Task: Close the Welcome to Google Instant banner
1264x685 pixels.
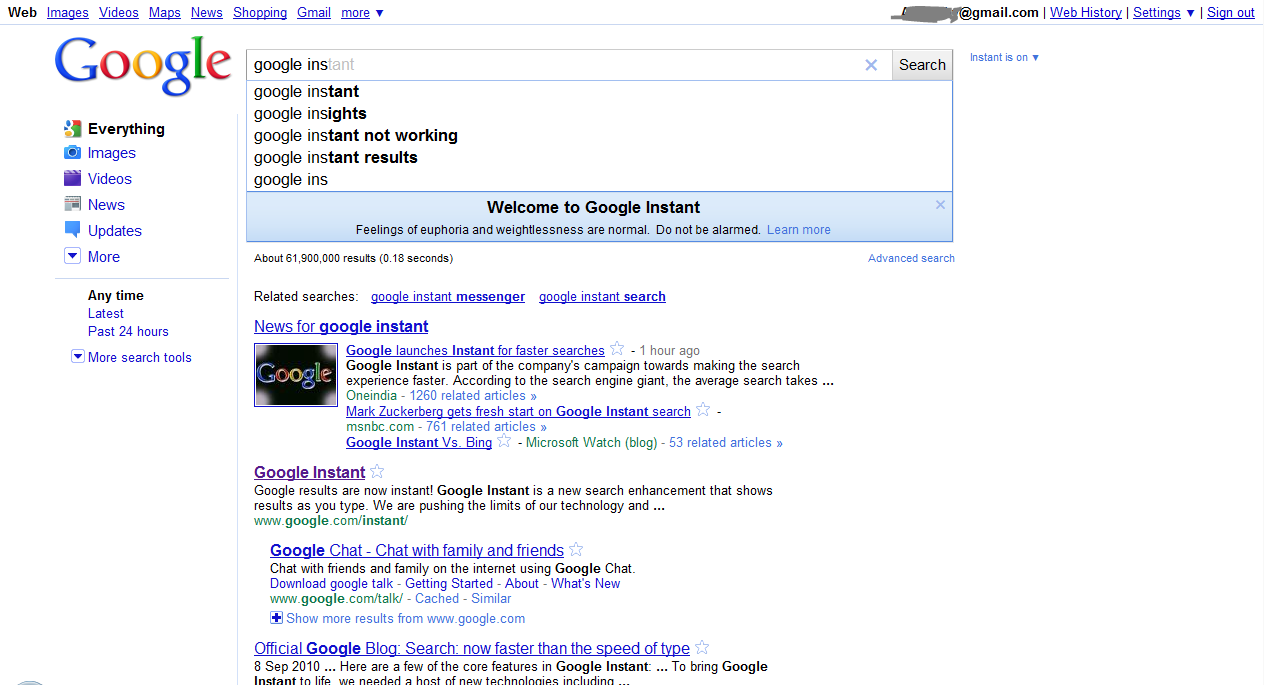Action: 940,205
